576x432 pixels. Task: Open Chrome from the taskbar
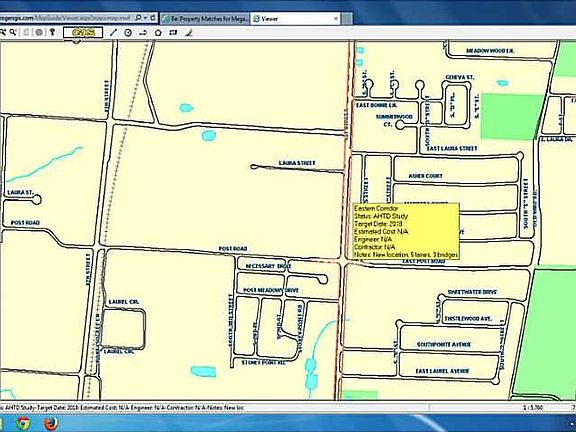click(23, 424)
